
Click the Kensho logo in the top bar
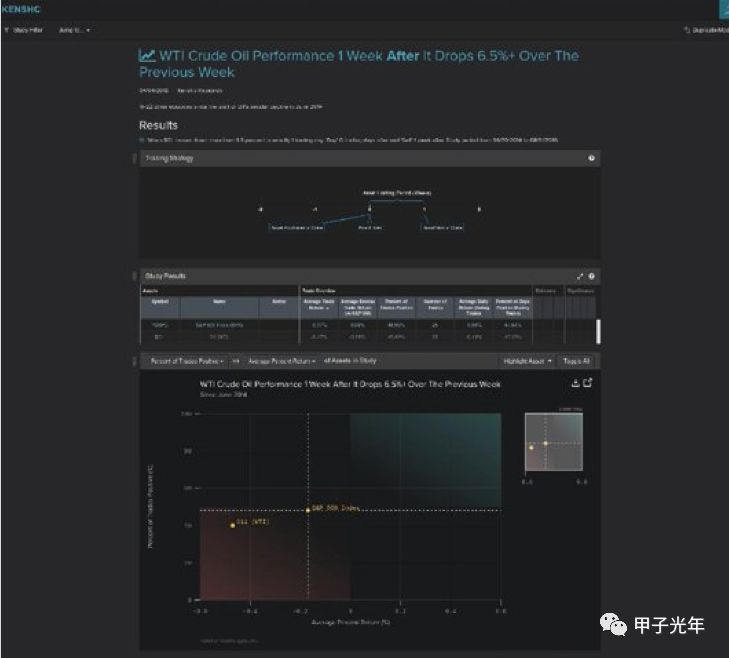pos(20,9)
